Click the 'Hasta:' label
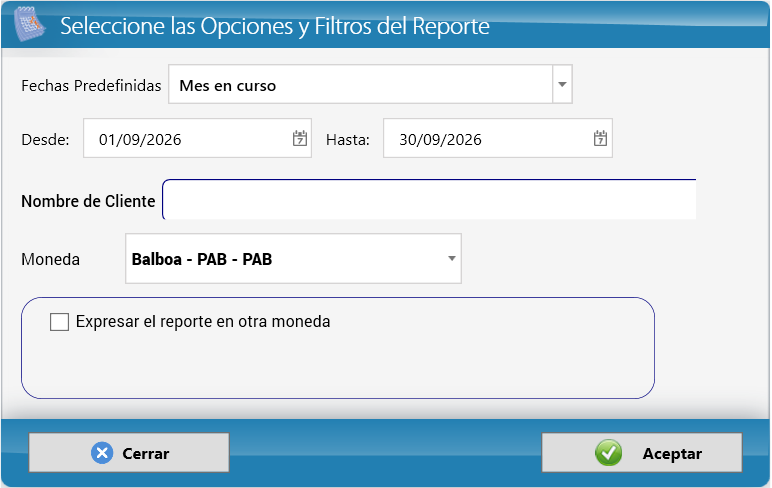This screenshot has width=772, height=488. (348, 140)
